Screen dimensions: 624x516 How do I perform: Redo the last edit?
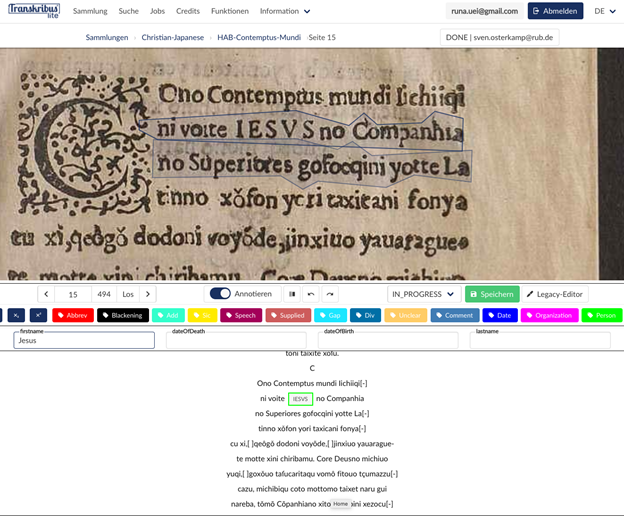point(330,294)
